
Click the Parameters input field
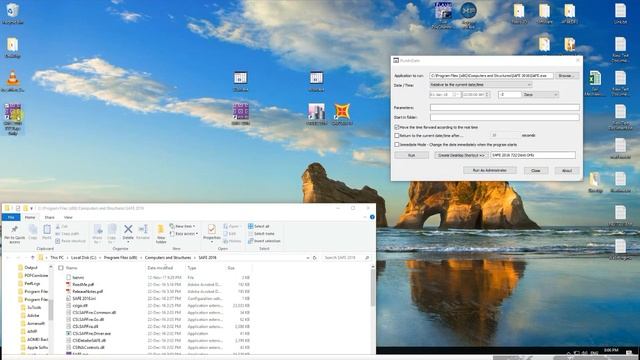[504, 108]
